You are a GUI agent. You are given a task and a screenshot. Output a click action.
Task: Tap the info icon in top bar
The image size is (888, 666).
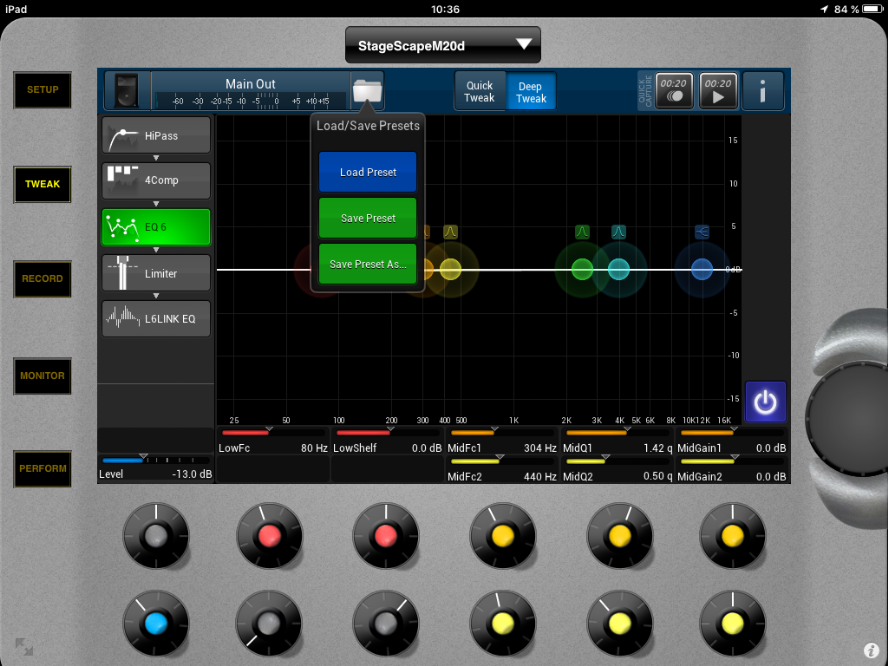pos(763,91)
